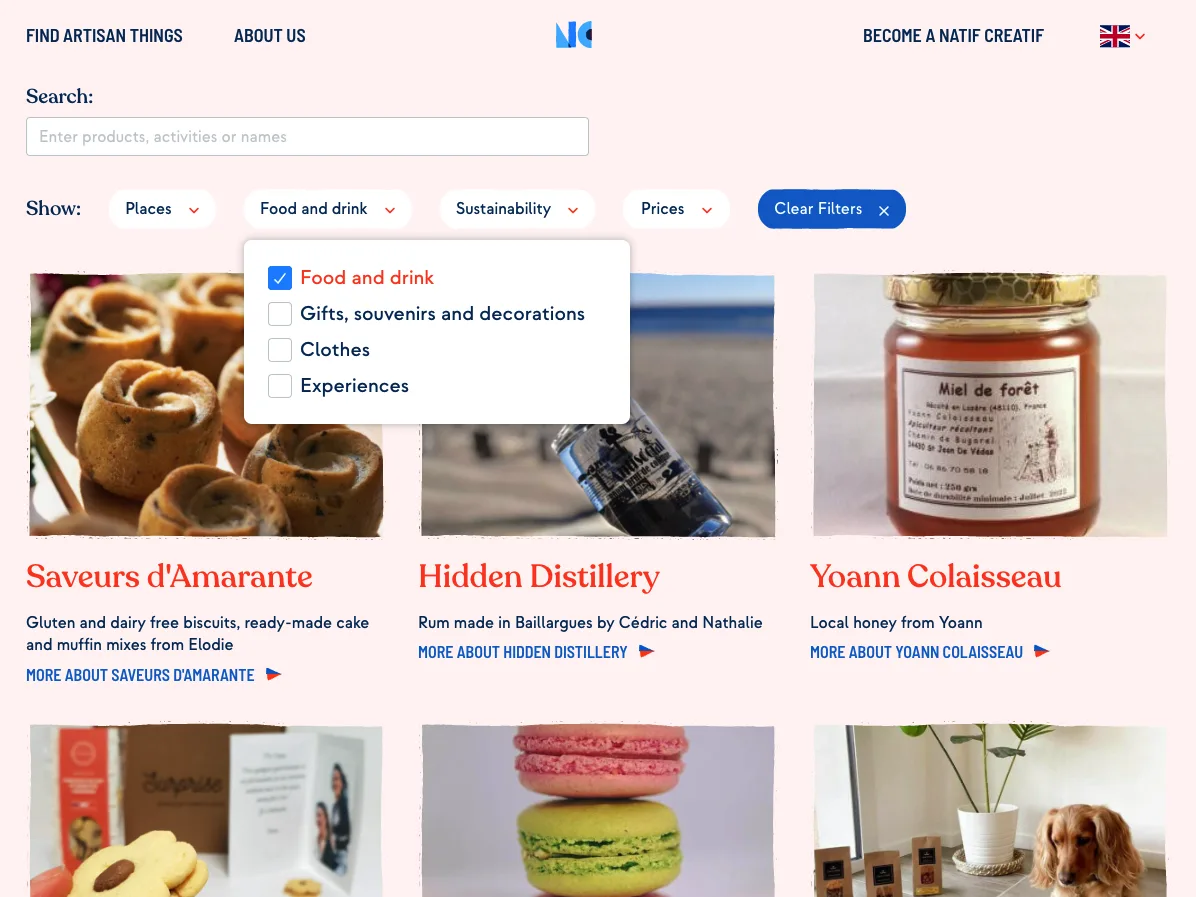The width and height of the screenshot is (1196, 897).
Task: Open Yoann Colaisseau title link
Action: pos(935,577)
